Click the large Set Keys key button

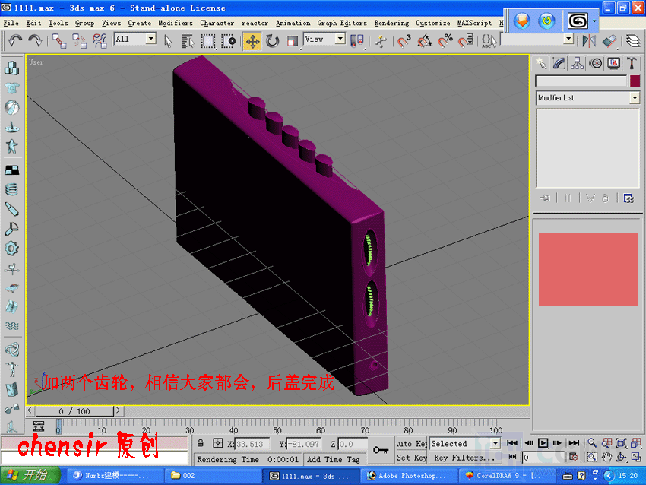coord(381,450)
